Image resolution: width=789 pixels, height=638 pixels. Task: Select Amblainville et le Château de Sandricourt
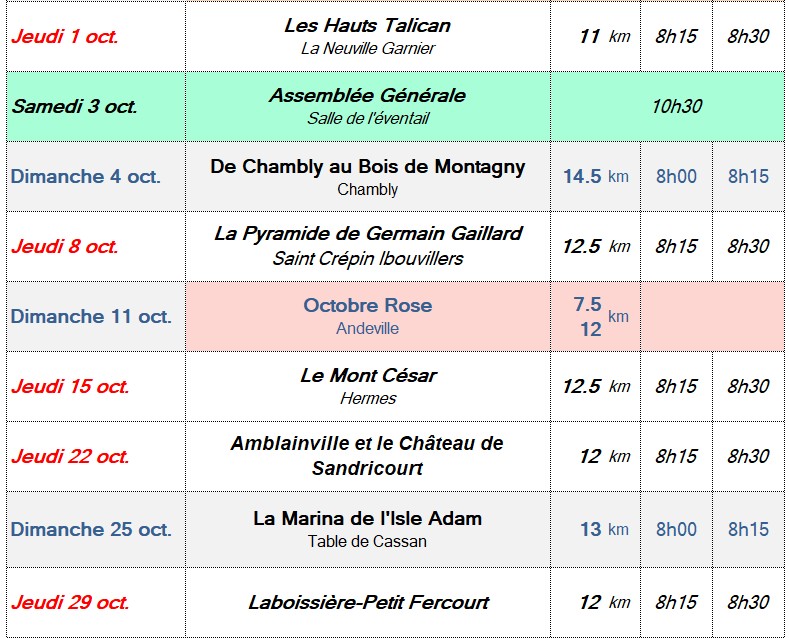pyautogui.click(x=367, y=456)
